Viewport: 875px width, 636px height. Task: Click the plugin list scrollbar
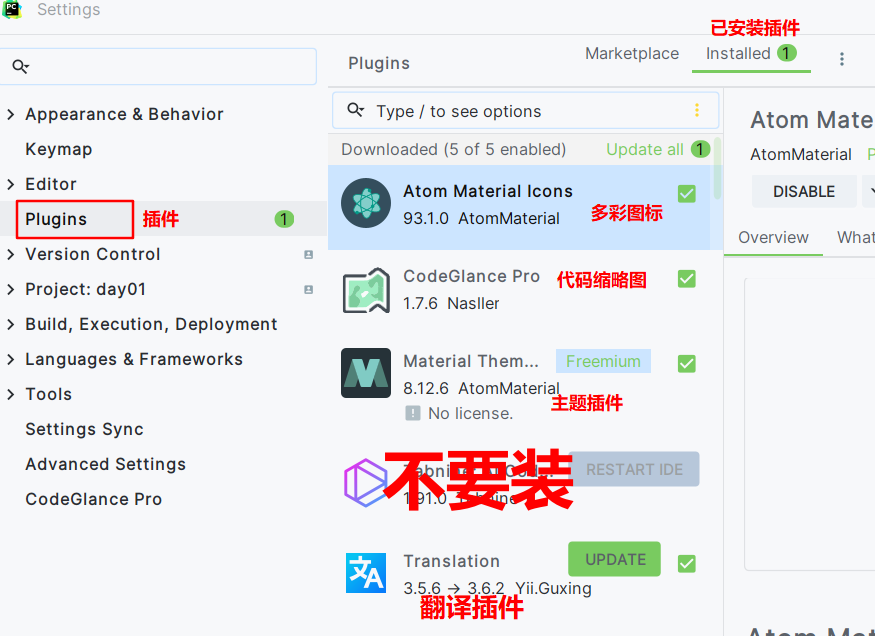717,168
